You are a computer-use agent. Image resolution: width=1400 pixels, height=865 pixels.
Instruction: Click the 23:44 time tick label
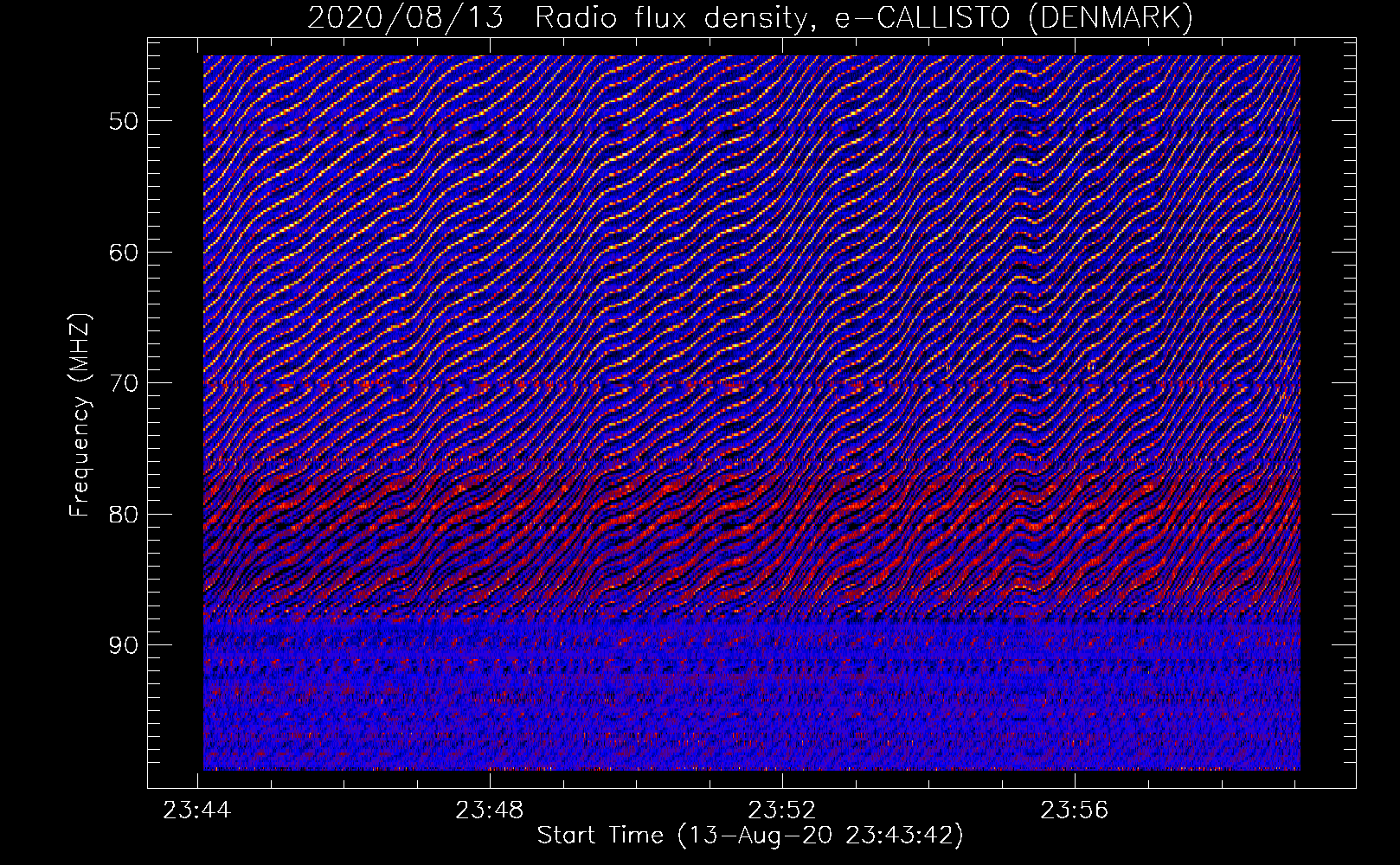point(197,811)
